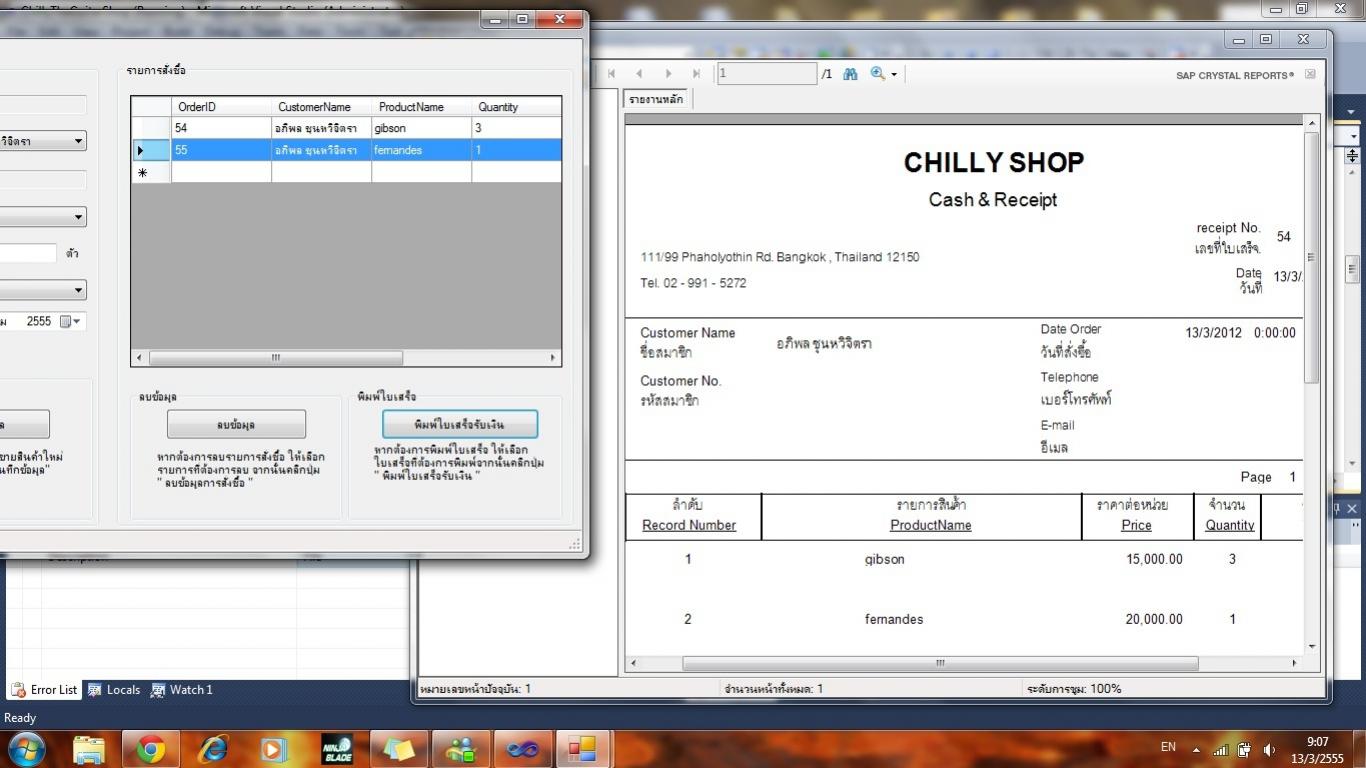Click the Quantity column header in report
Image resolution: width=1366 pixels, height=768 pixels.
click(x=1230, y=525)
